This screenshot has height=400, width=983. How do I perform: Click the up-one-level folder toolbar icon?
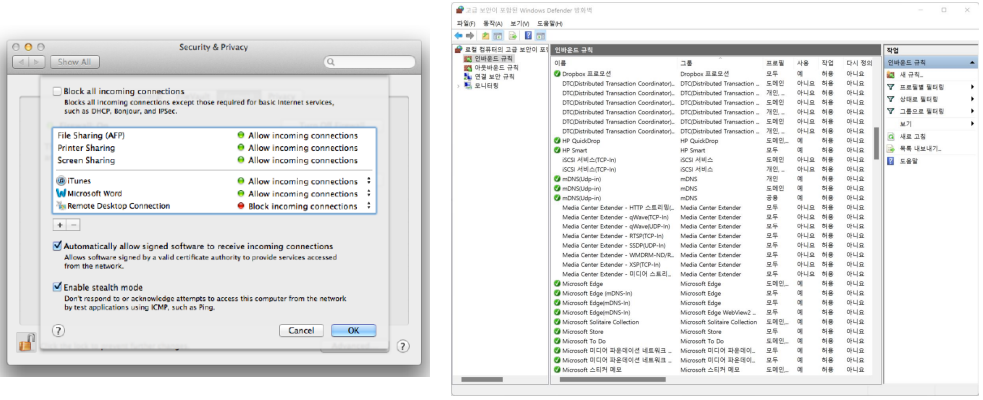click(486, 36)
